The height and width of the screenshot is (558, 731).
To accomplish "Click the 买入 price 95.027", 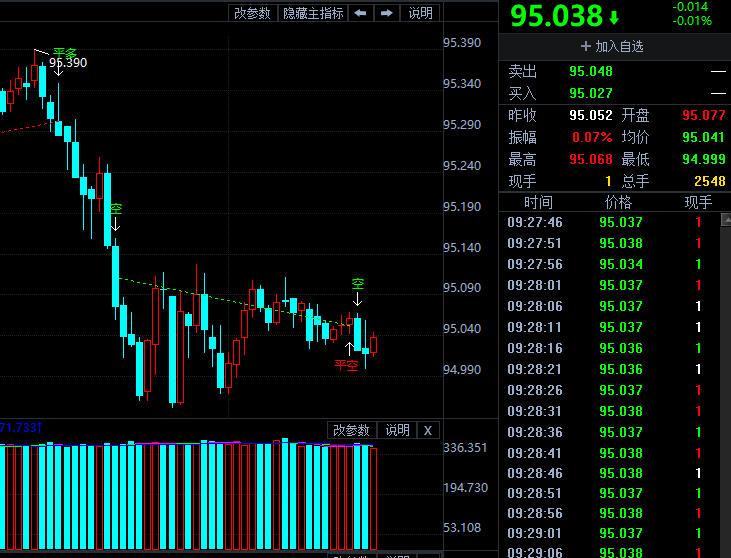I will (591, 93).
